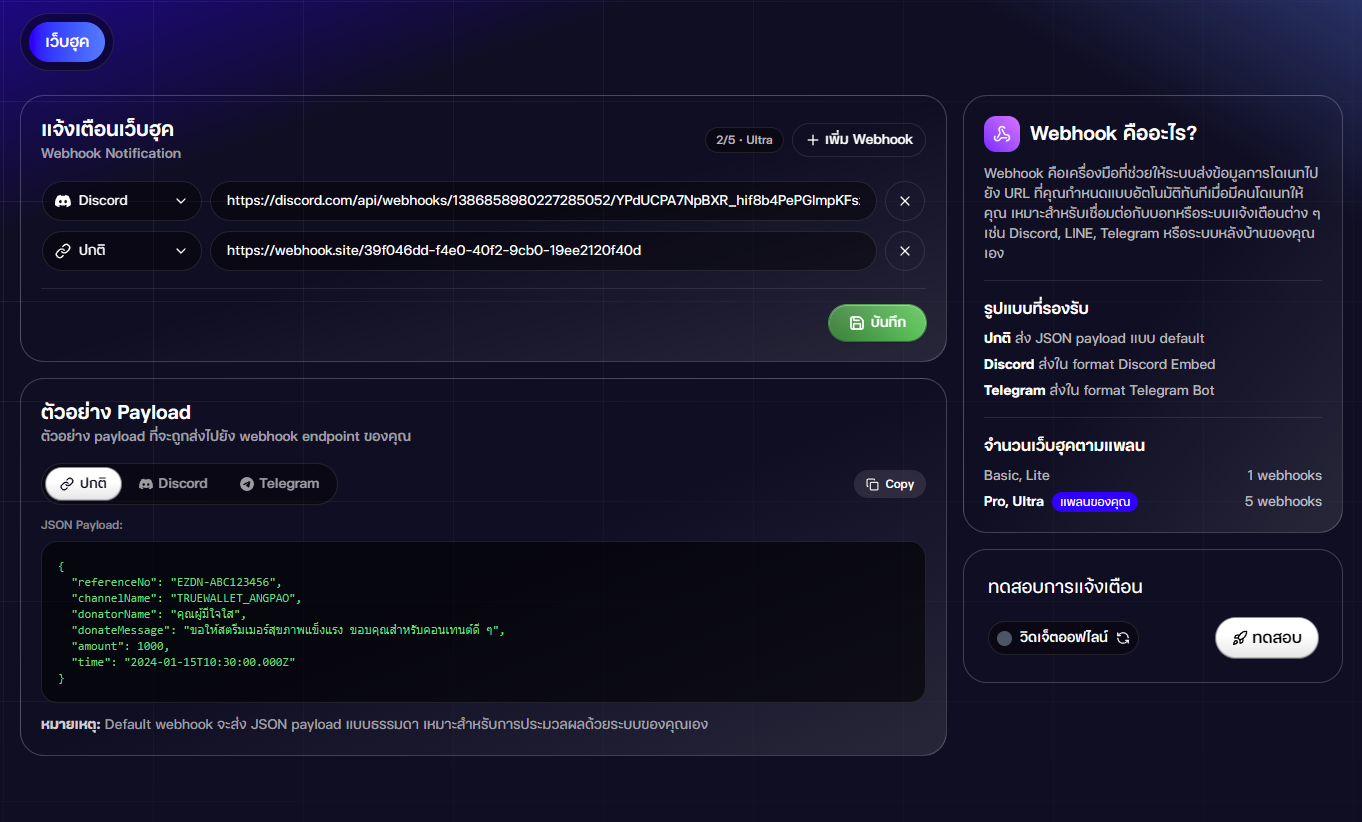Copy the JSON payload example
Image resolution: width=1362 pixels, height=822 pixels.
[x=890, y=484]
